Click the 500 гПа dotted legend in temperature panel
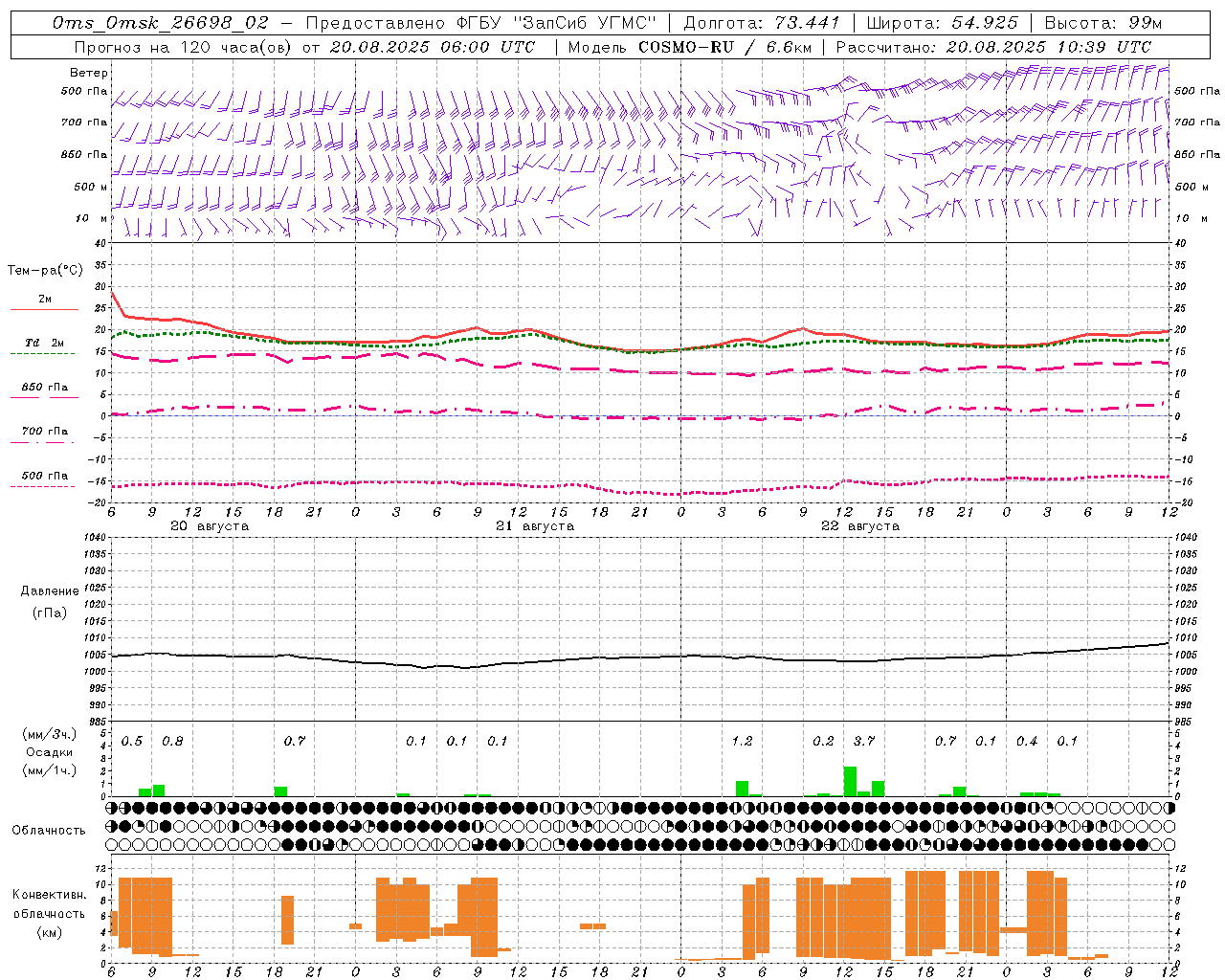Screen dimensions: 1225x980 click(x=43, y=485)
